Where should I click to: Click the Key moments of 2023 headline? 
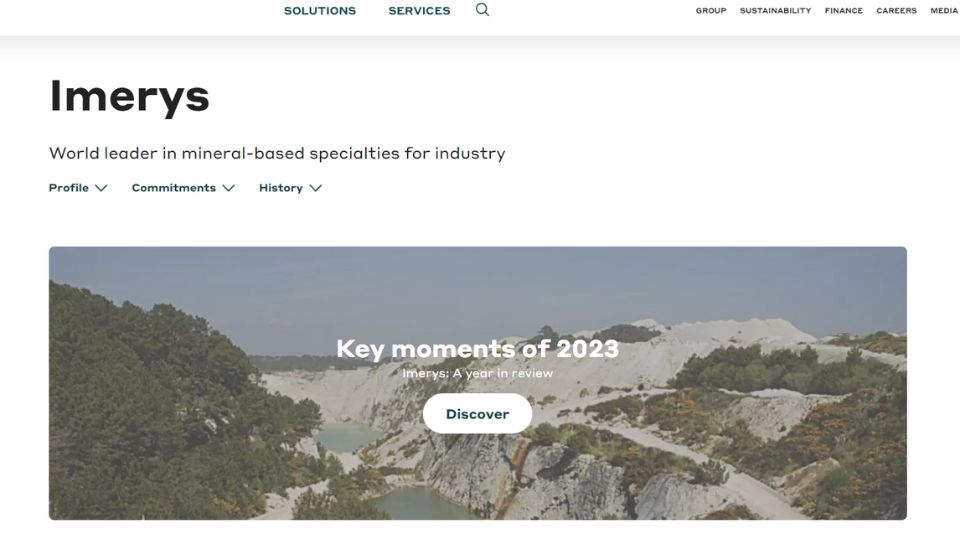477,349
